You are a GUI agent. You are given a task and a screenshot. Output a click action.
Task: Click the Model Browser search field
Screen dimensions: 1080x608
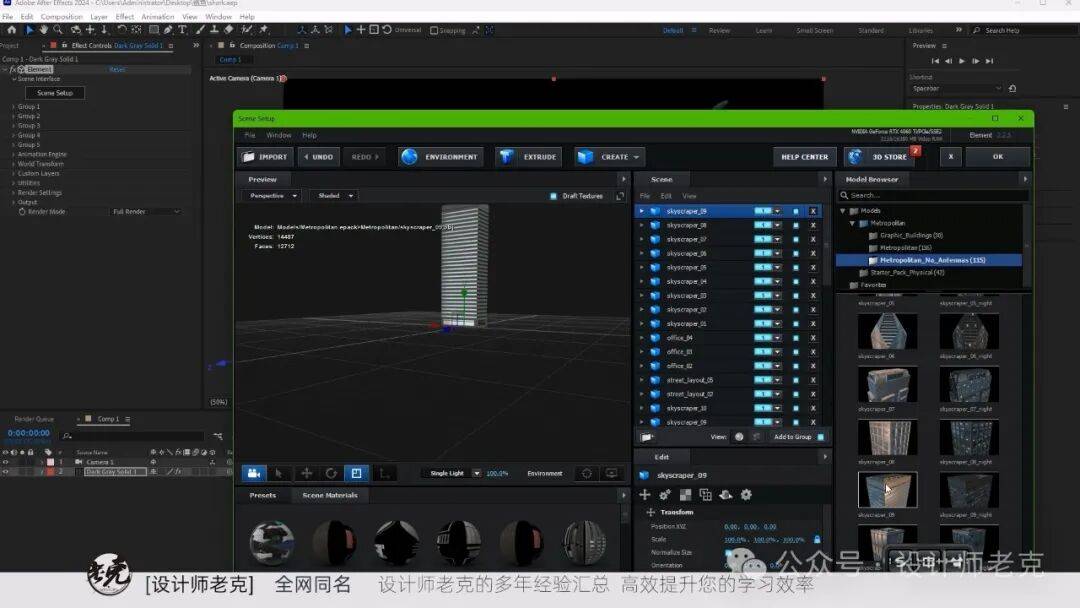tap(933, 196)
